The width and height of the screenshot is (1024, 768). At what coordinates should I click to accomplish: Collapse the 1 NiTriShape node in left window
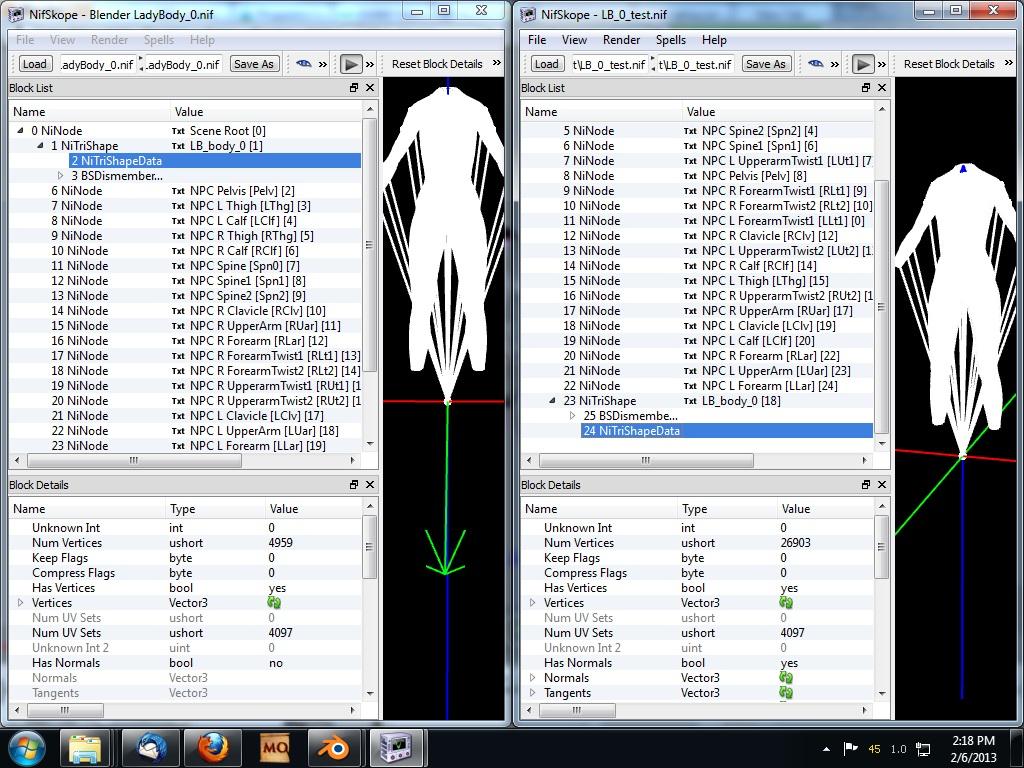coord(40,146)
